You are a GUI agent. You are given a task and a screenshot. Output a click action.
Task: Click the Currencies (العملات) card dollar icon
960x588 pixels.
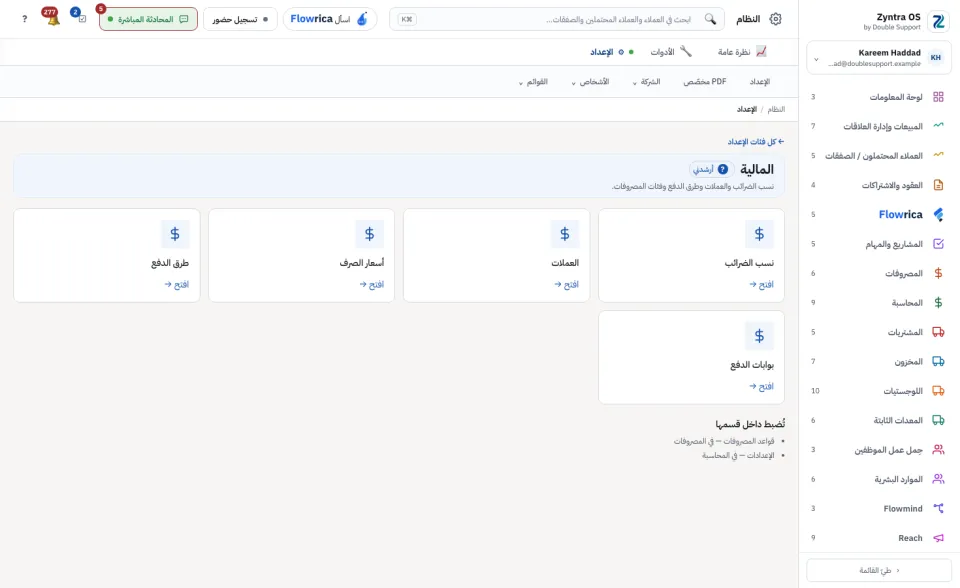click(564, 234)
